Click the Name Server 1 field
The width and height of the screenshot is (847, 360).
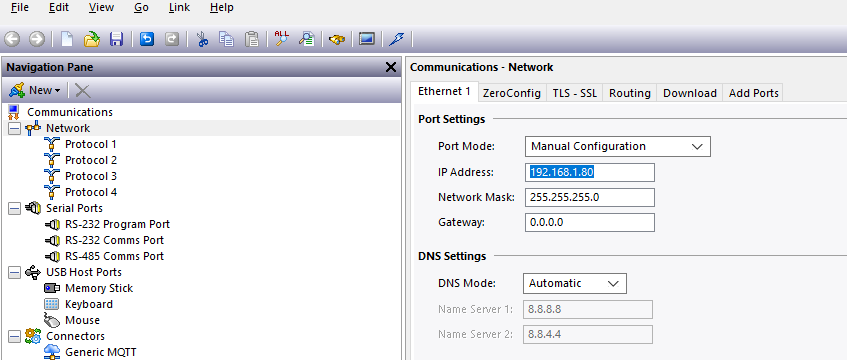click(x=588, y=310)
